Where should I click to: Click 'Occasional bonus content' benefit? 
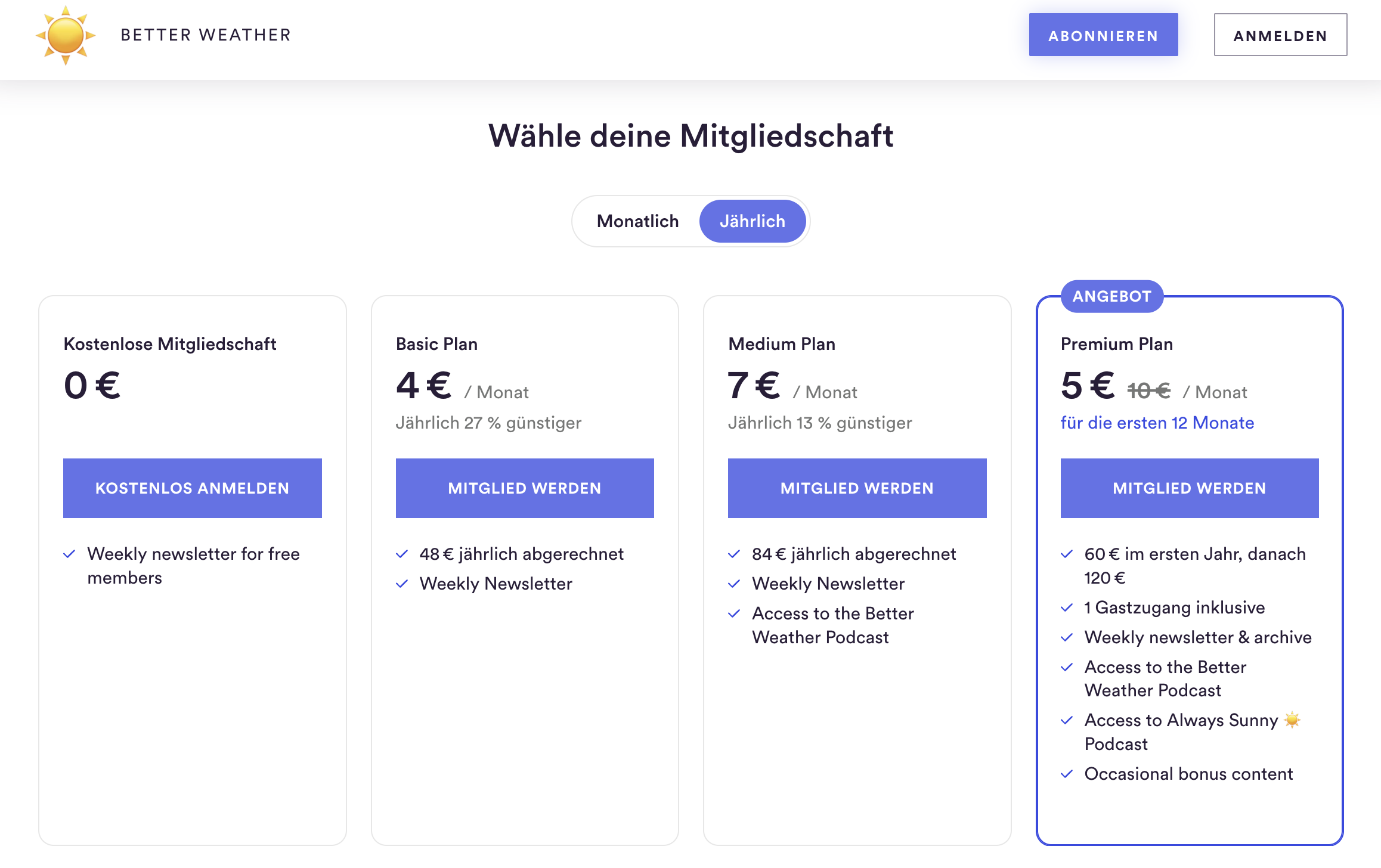pyautogui.click(x=1188, y=774)
